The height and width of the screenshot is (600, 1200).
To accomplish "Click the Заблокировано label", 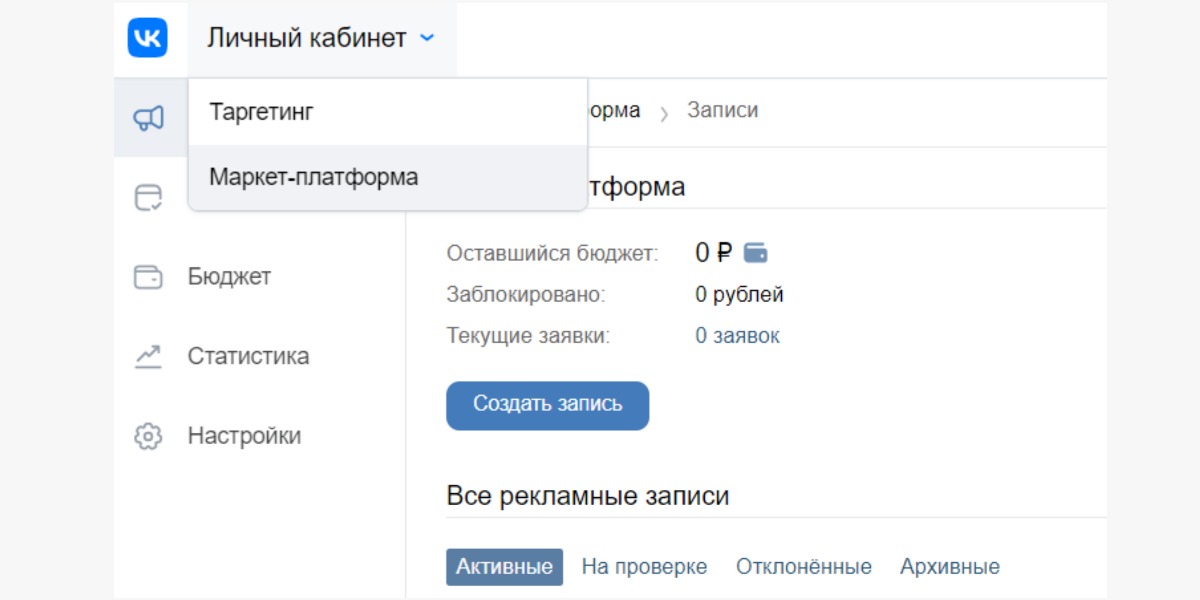I will point(526,295).
